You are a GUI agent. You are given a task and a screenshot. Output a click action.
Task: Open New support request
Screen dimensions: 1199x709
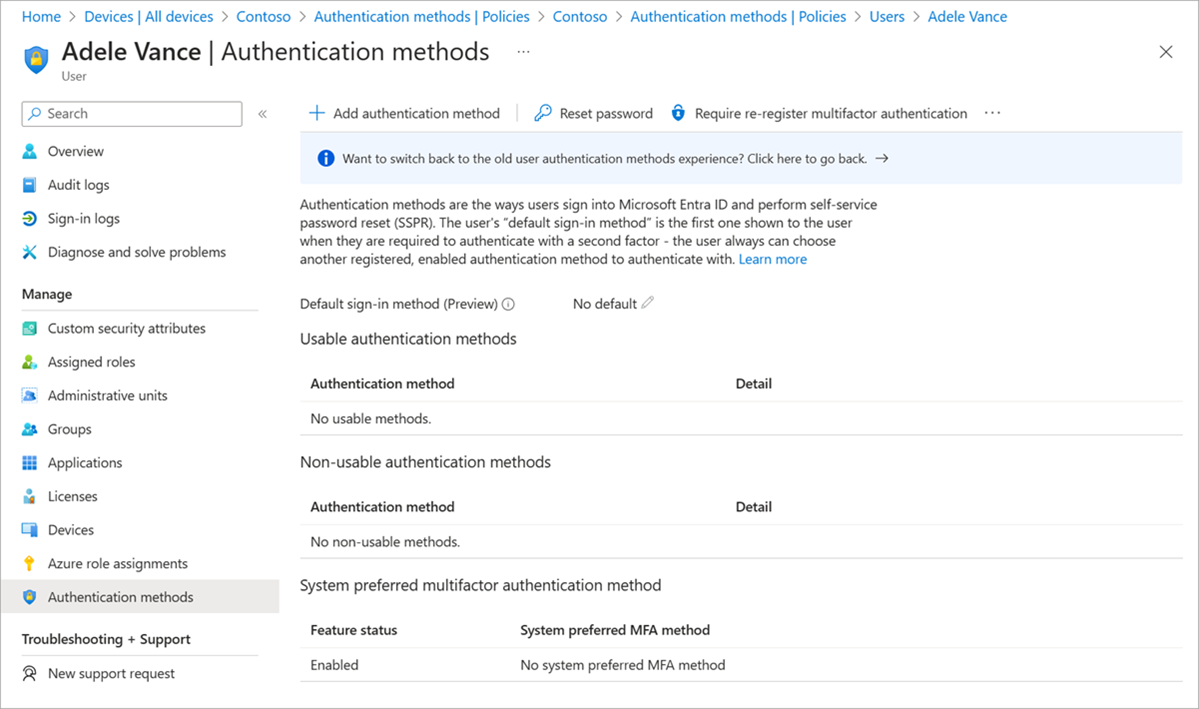click(111, 673)
